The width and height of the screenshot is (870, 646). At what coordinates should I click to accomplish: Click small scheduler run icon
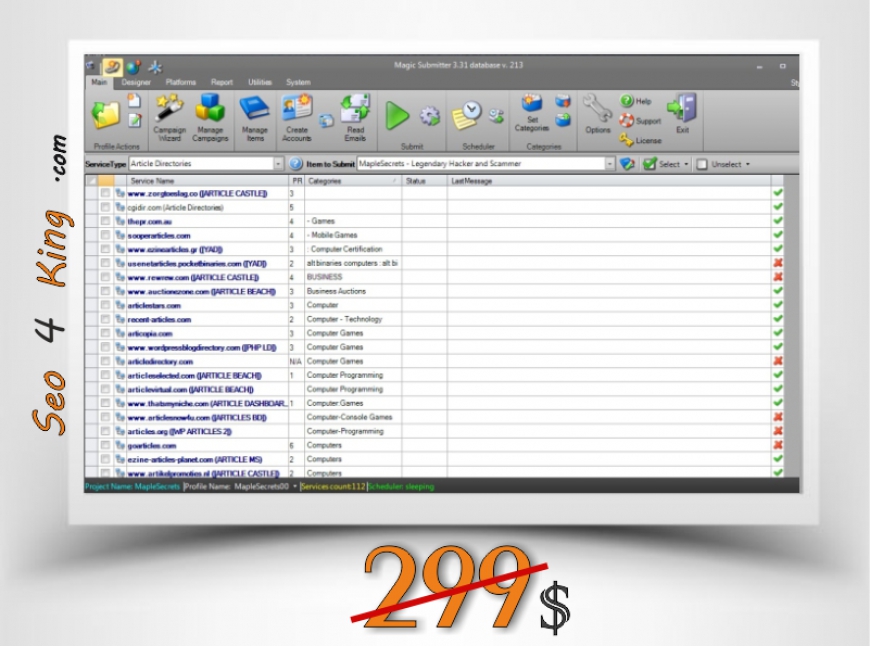coord(496,116)
